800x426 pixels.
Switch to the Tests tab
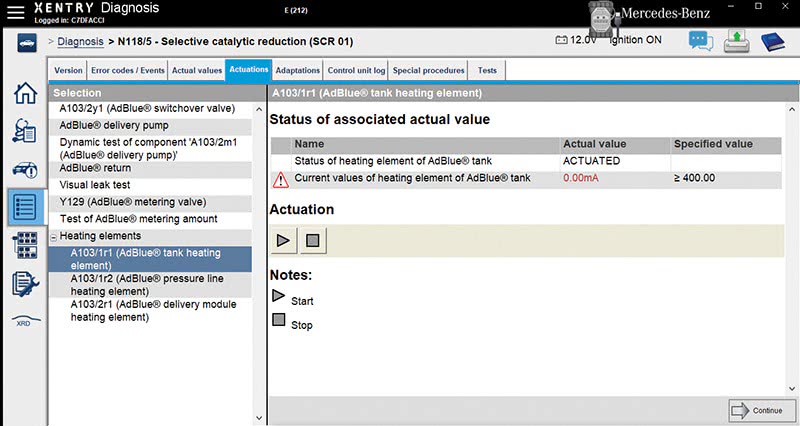coord(487,70)
